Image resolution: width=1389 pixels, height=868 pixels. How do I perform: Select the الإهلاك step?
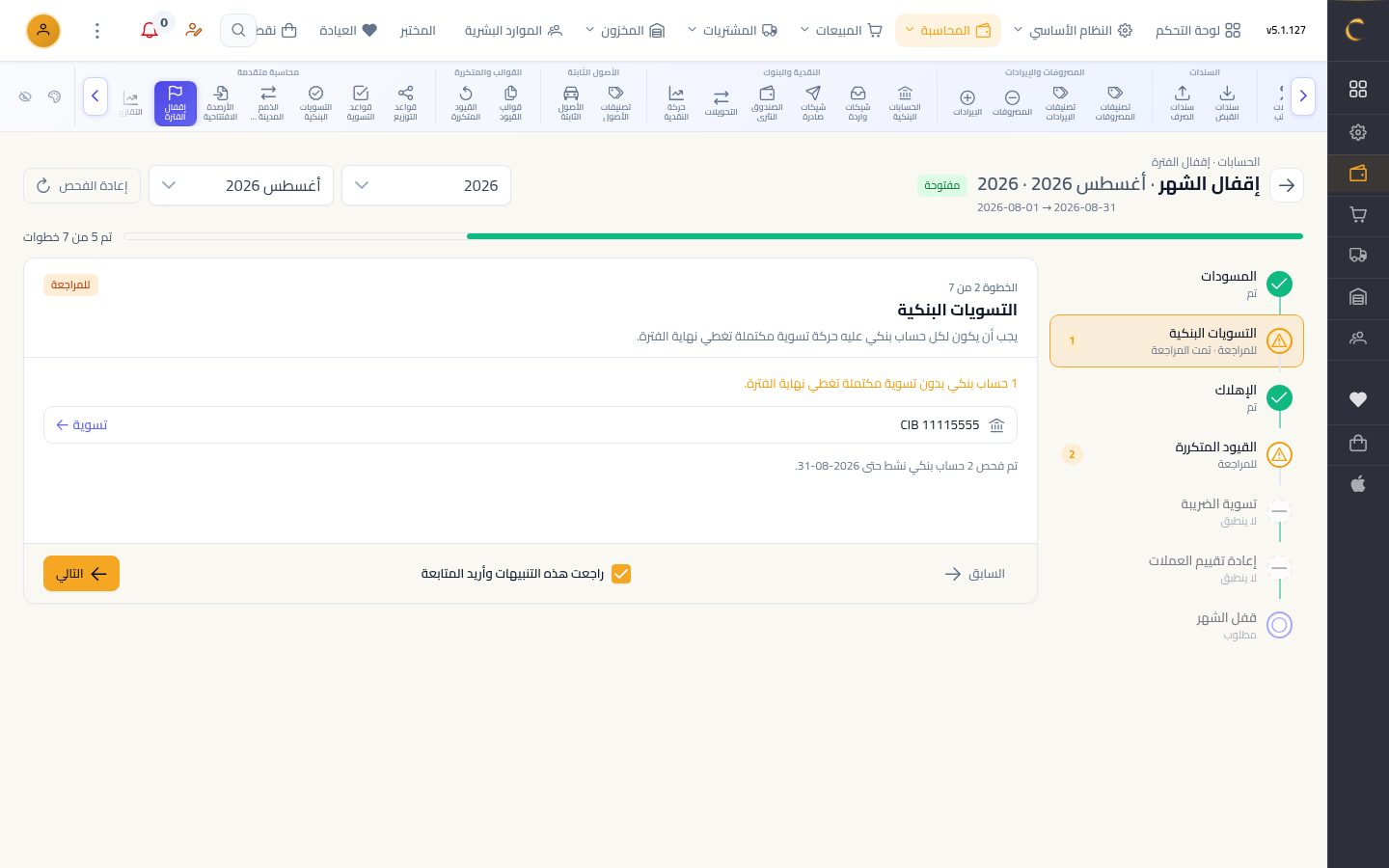[x=1177, y=398]
